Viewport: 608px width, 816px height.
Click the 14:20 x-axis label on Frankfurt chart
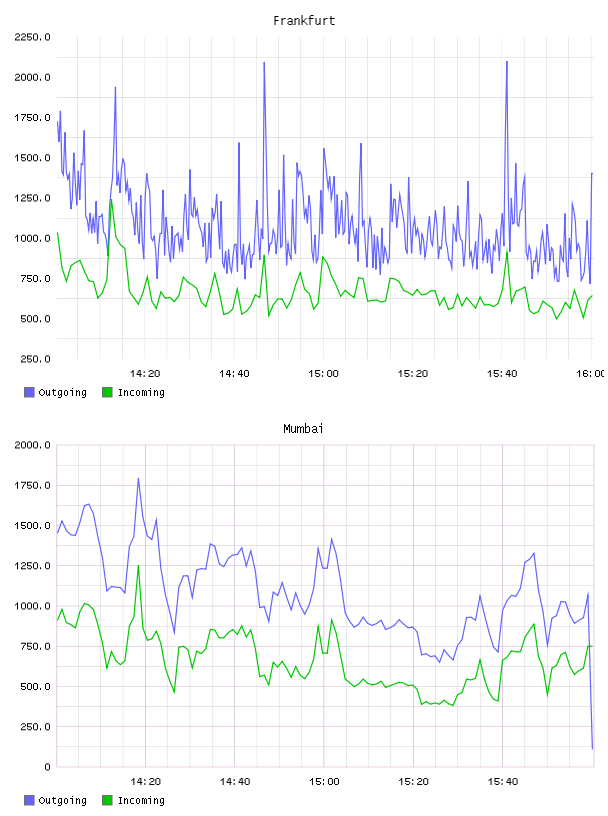tap(145, 374)
